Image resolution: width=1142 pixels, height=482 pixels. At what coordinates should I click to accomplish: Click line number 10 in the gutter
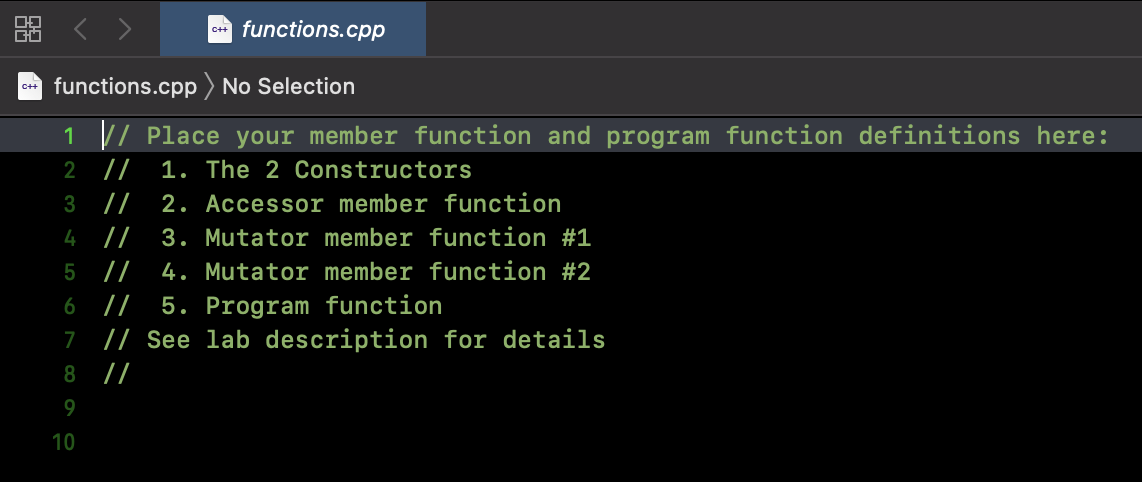[64, 442]
